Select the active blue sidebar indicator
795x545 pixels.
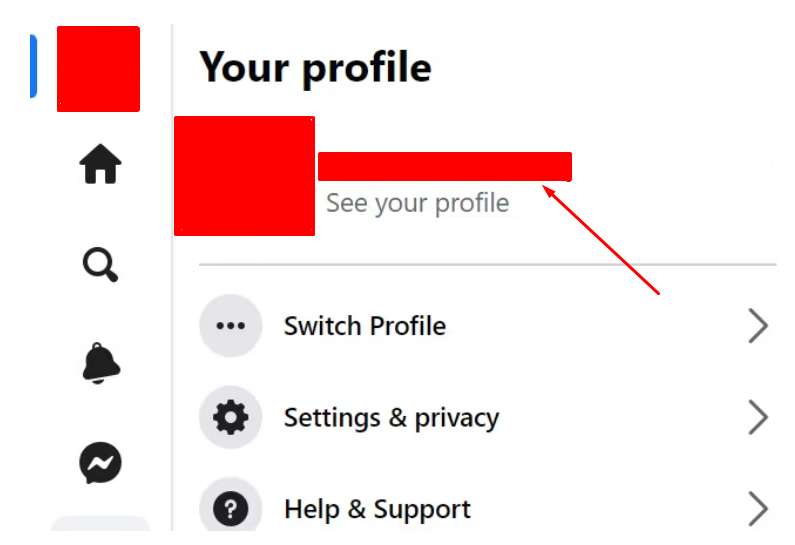33,66
